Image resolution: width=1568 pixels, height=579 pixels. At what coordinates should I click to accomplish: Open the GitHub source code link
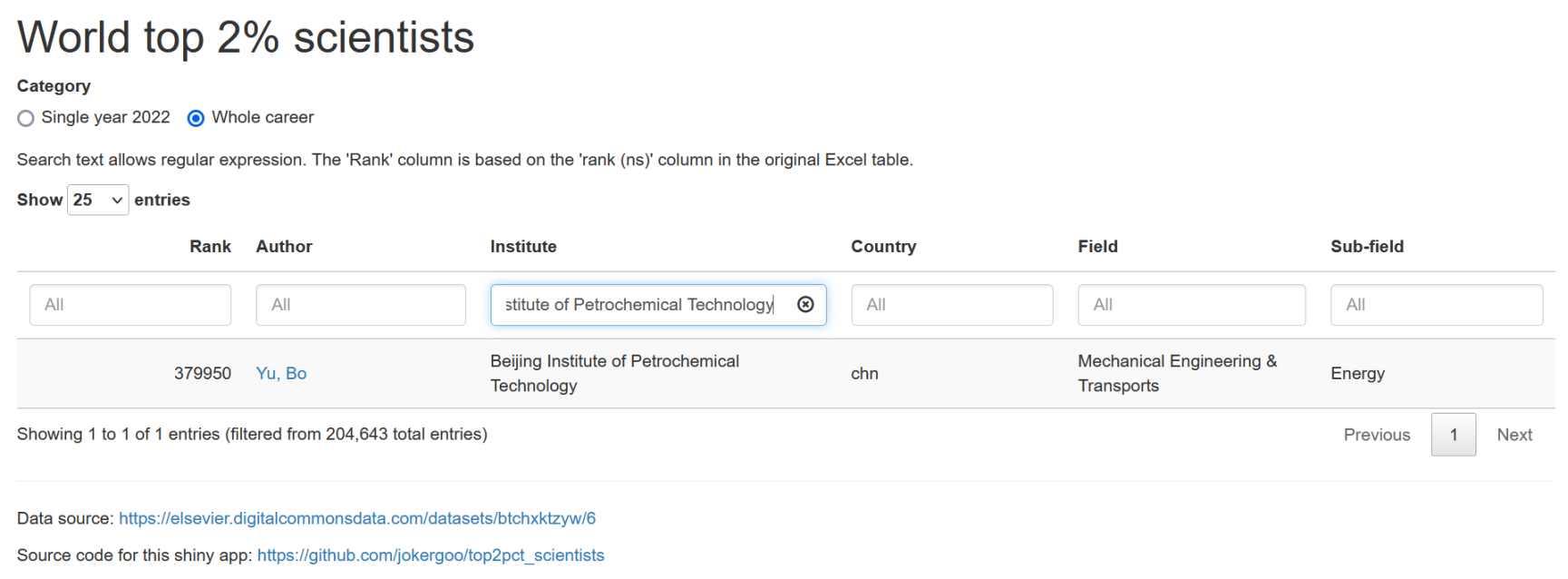point(431,555)
